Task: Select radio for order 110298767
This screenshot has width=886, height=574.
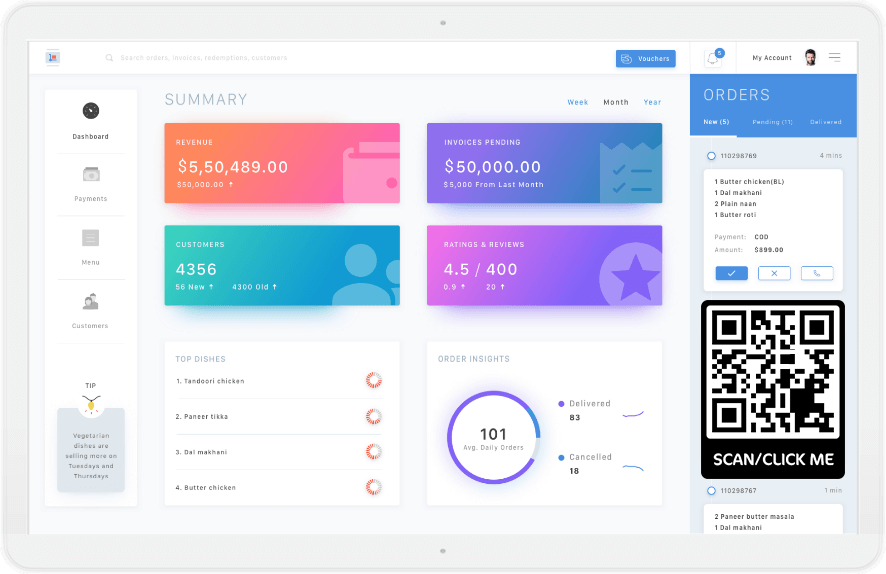Action: coord(711,491)
